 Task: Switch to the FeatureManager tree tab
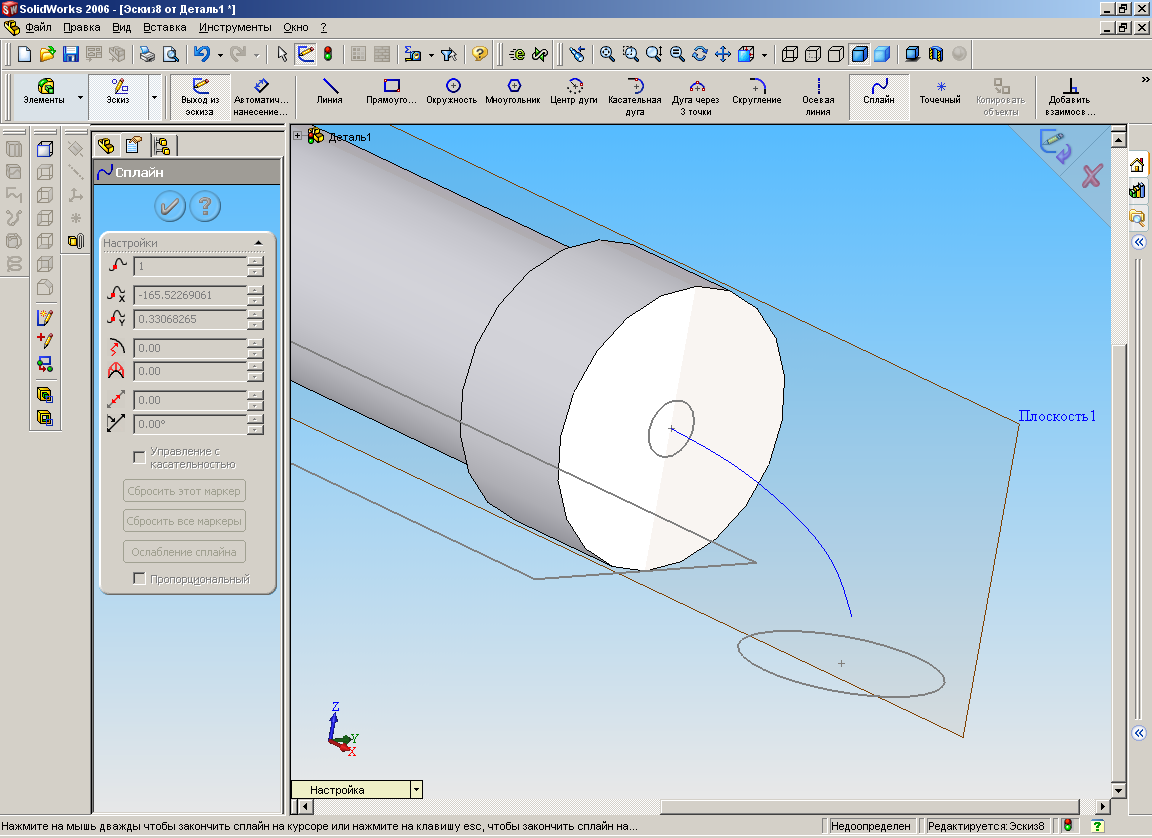click(x=107, y=145)
